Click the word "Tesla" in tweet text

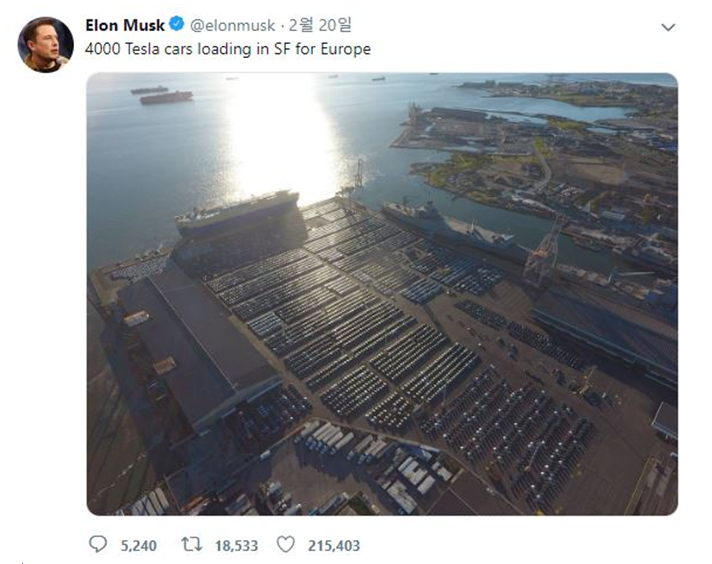tap(147, 48)
